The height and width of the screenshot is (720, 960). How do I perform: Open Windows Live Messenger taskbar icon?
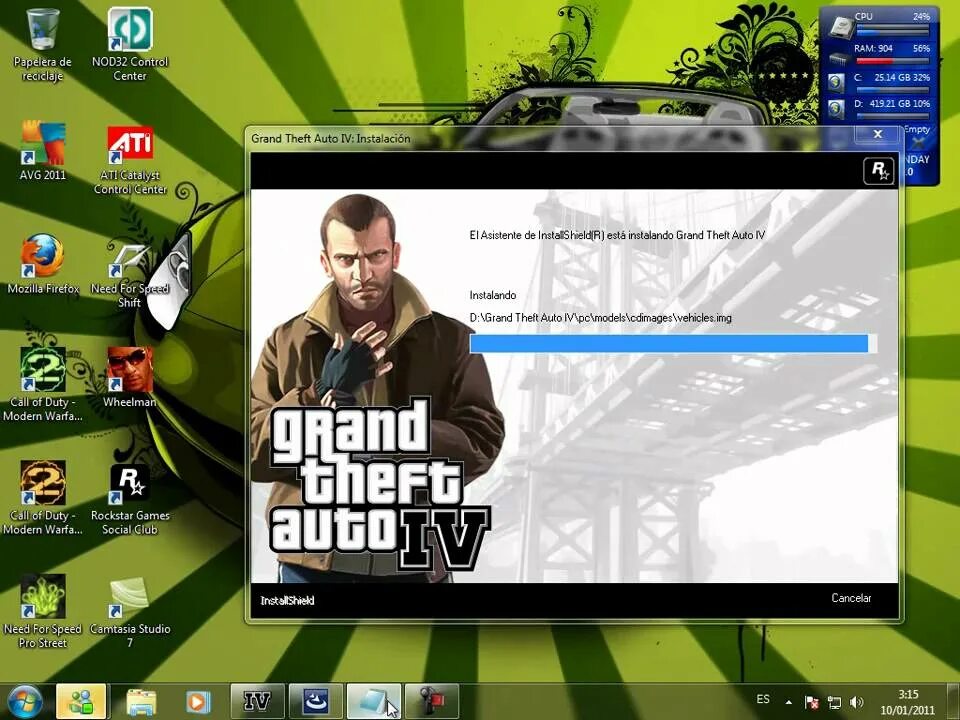pyautogui.click(x=81, y=702)
